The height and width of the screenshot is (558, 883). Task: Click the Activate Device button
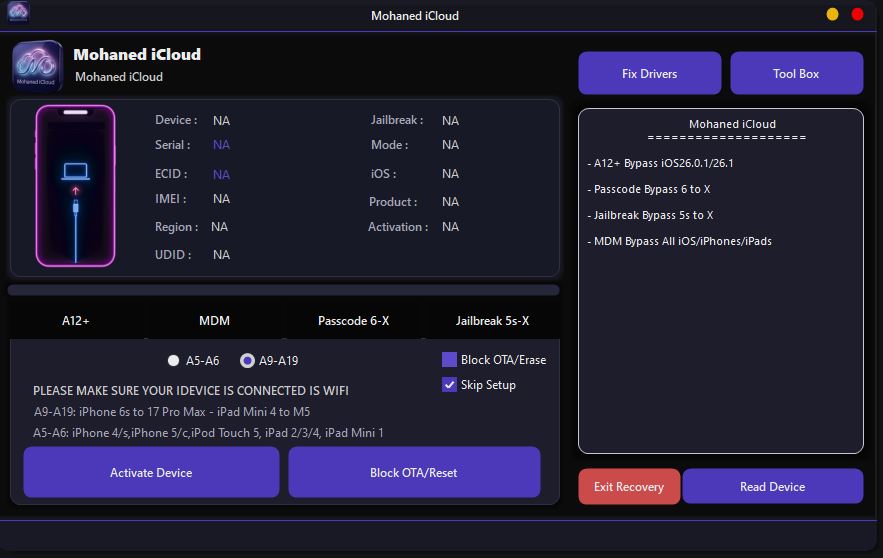tap(151, 472)
